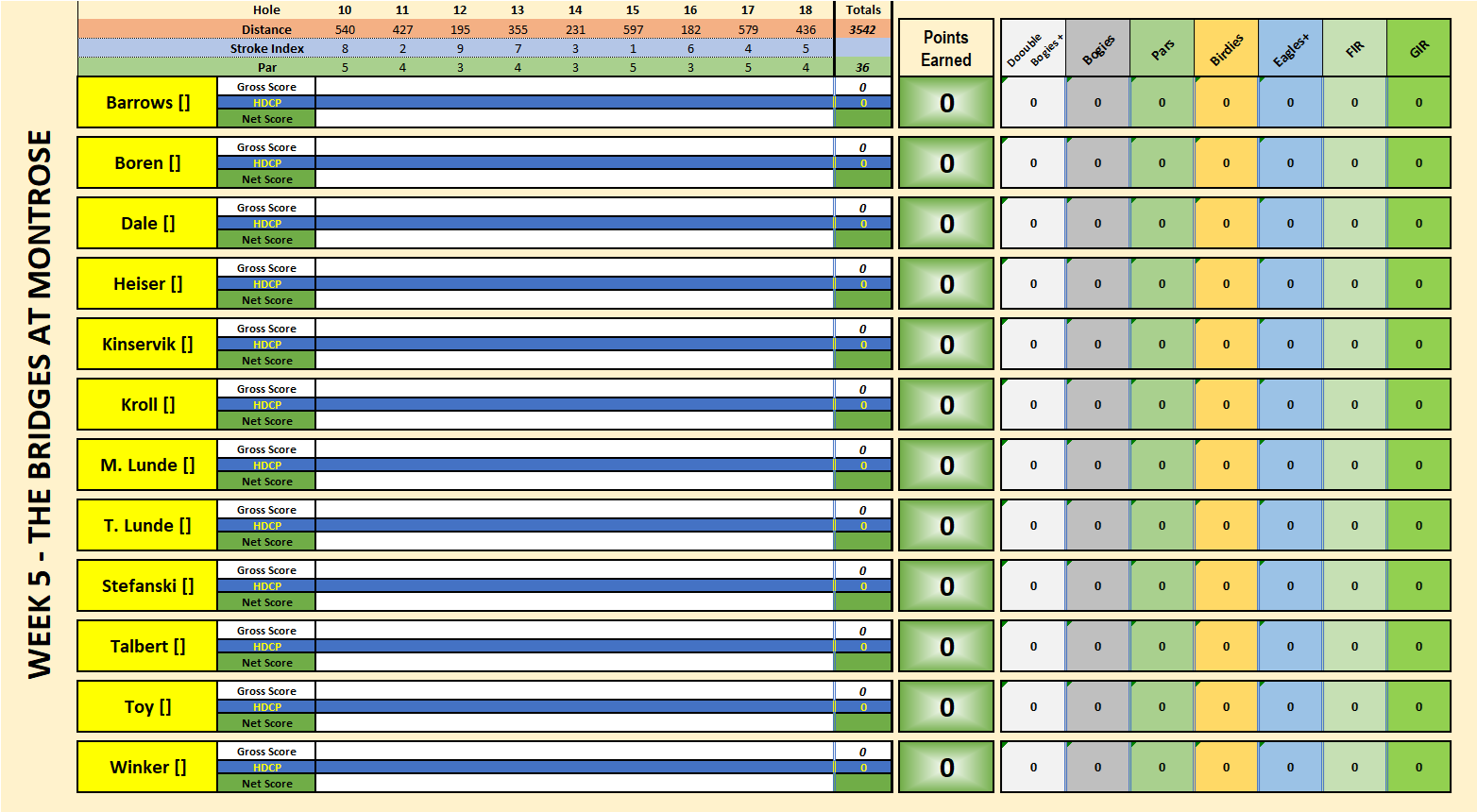Select Toy's Pars count cell
Viewport: 1477px width, 812px height.
click(x=1162, y=706)
